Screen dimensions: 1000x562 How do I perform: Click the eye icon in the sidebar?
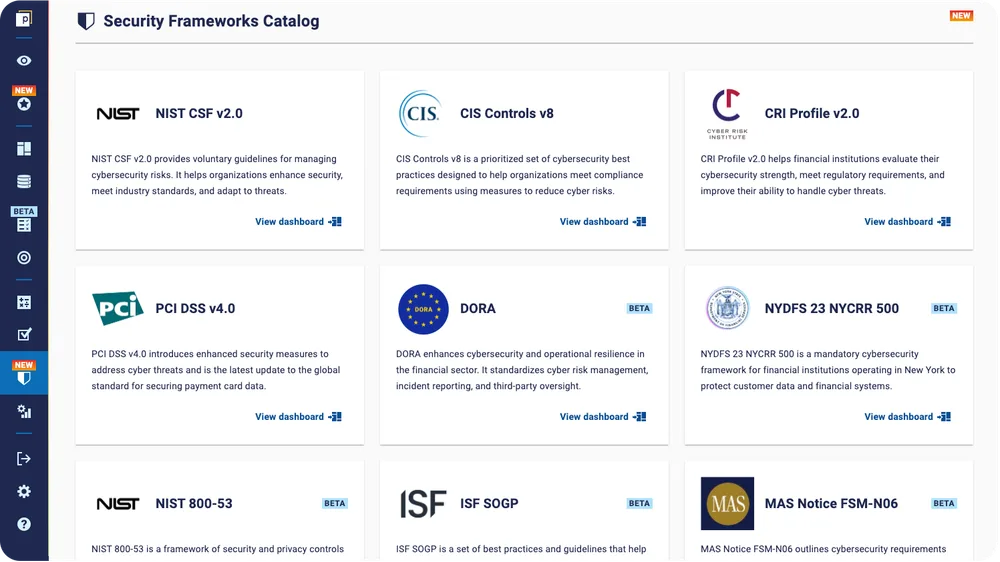pyautogui.click(x=24, y=61)
